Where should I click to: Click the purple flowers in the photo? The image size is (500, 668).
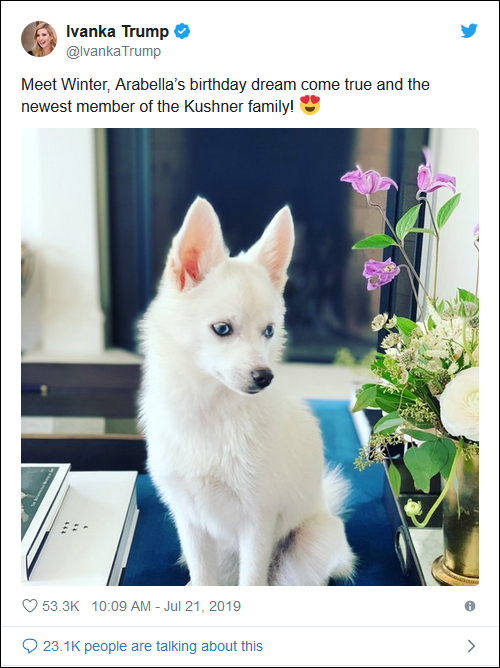pos(371,181)
